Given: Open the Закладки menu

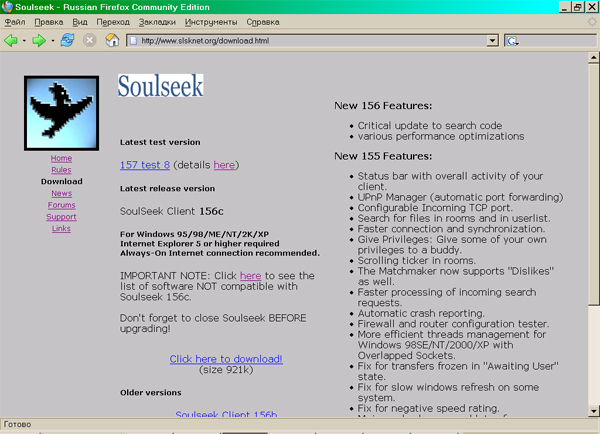Looking at the screenshot, I should [157, 22].
